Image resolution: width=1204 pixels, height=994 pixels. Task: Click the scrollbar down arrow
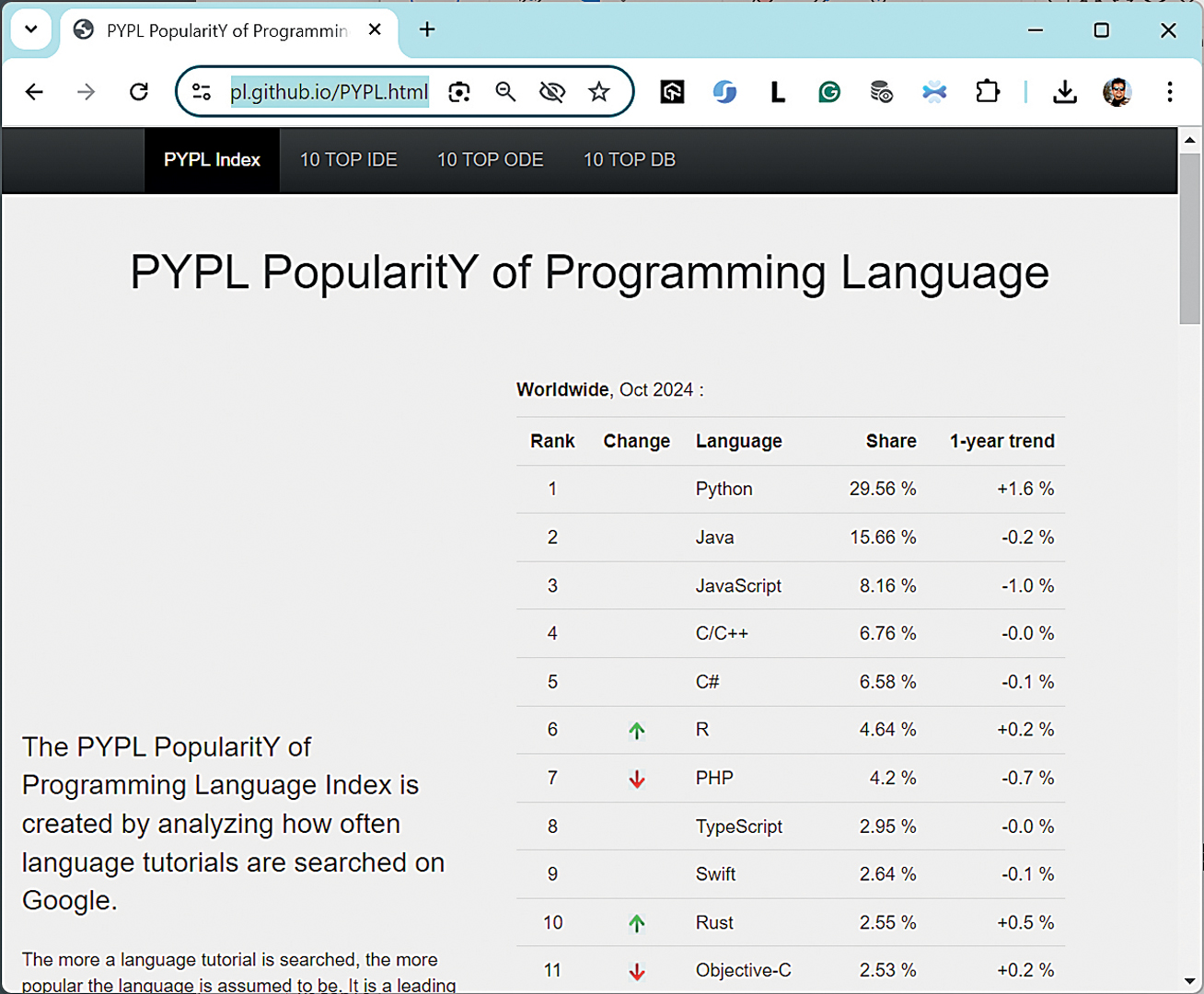click(x=1190, y=981)
